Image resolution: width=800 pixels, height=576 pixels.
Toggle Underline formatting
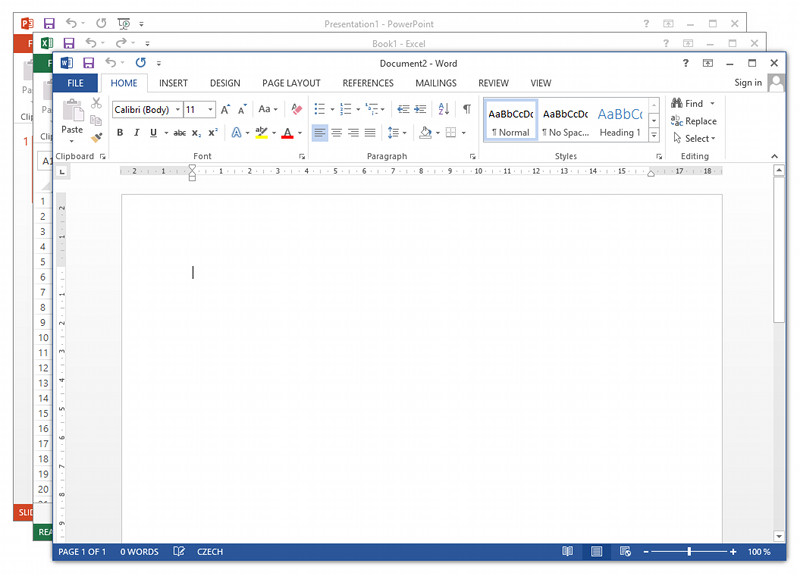153,133
